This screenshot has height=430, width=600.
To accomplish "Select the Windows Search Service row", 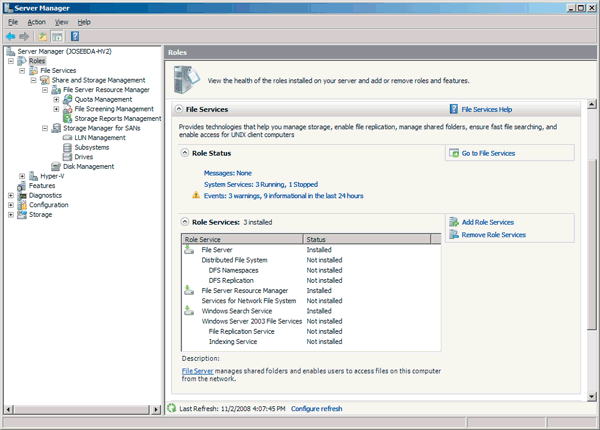I will (x=238, y=311).
